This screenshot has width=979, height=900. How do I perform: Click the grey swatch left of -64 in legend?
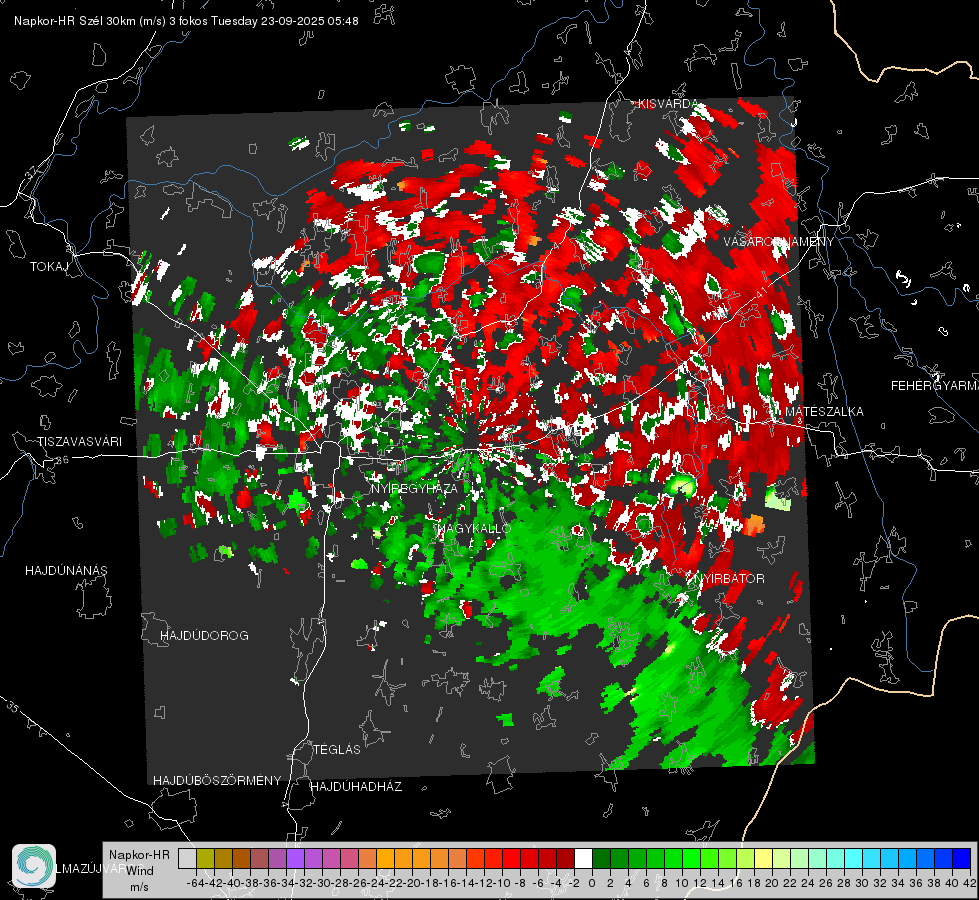[187, 859]
